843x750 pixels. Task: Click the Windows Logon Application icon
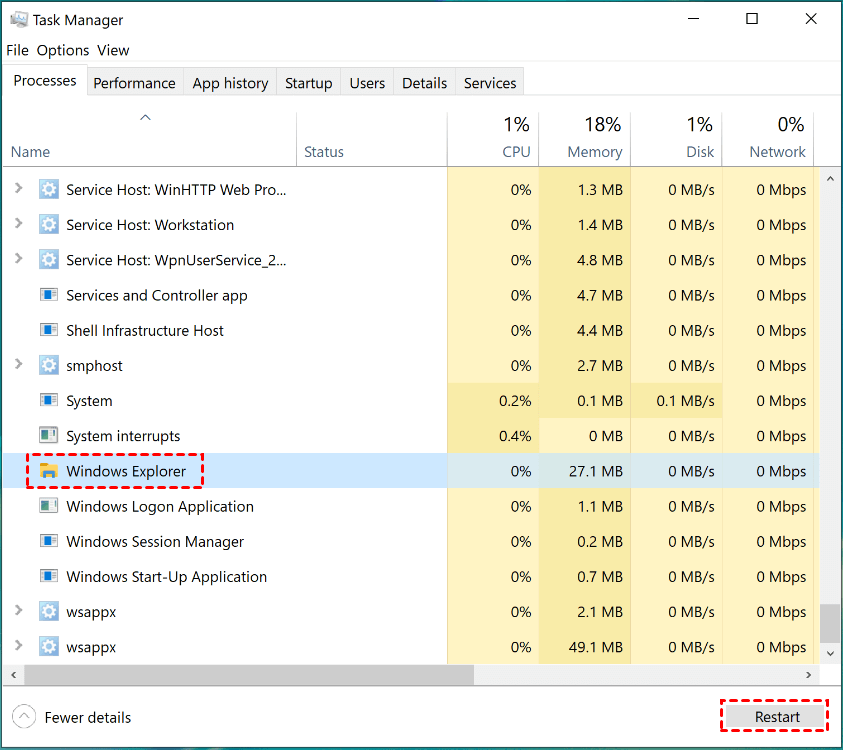pyautogui.click(x=49, y=506)
